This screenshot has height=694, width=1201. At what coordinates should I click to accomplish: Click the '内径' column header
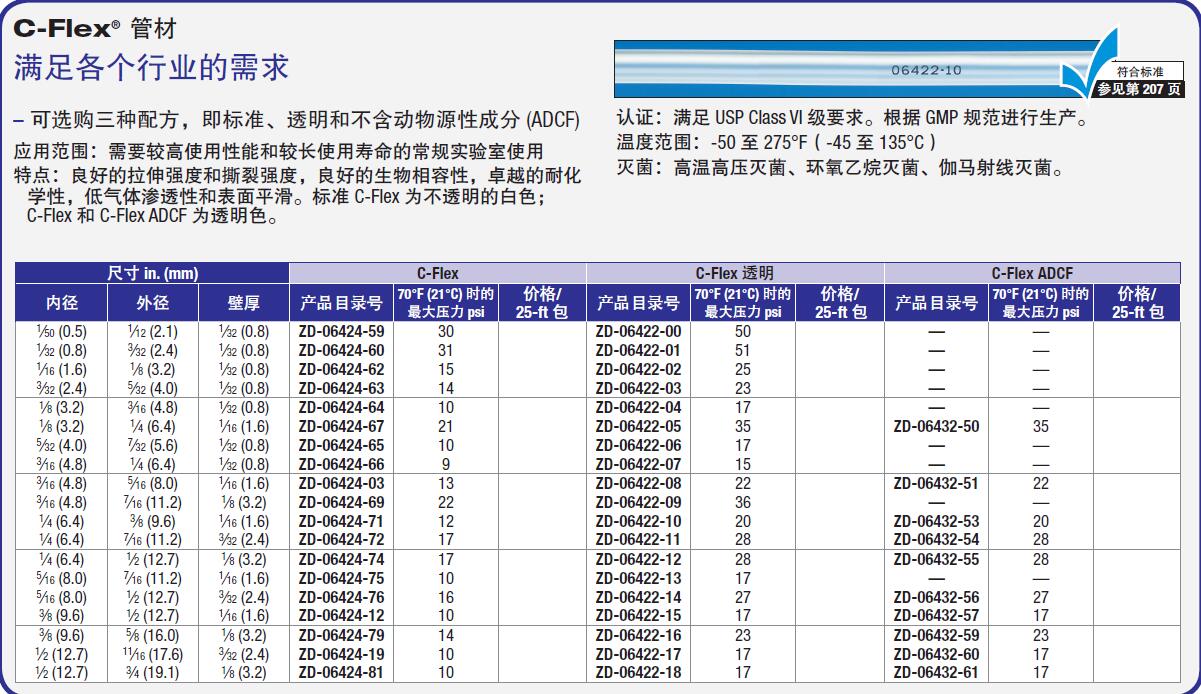click(x=62, y=302)
